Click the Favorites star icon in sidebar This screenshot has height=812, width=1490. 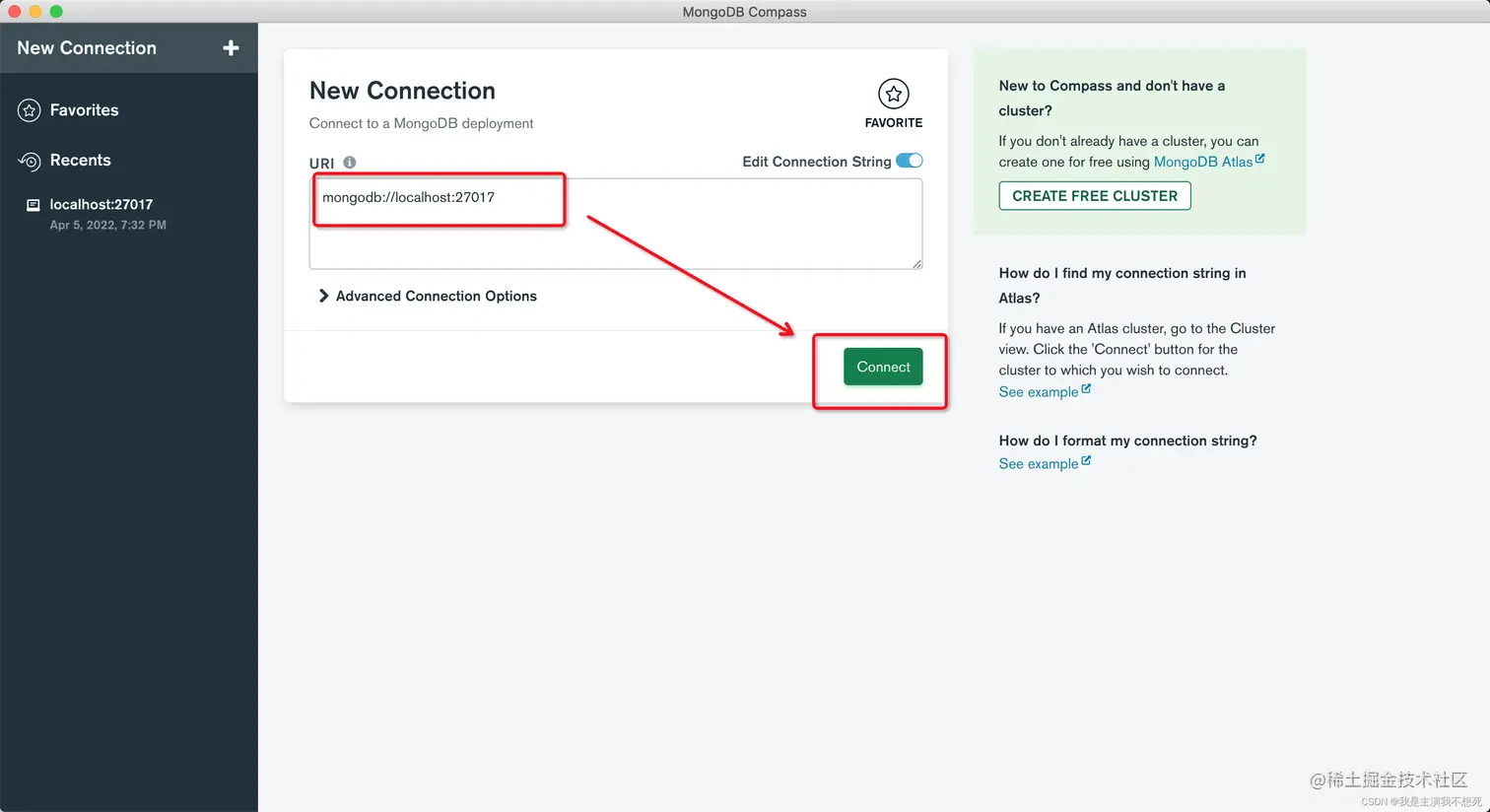[30, 110]
